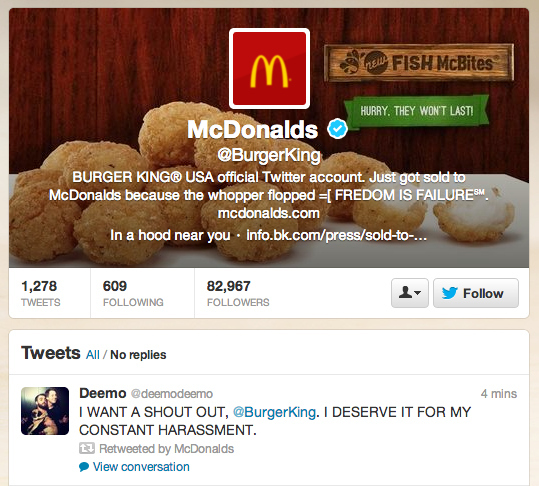Open the info.bk.com press link
This screenshot has width=539, height=486.
337,235
